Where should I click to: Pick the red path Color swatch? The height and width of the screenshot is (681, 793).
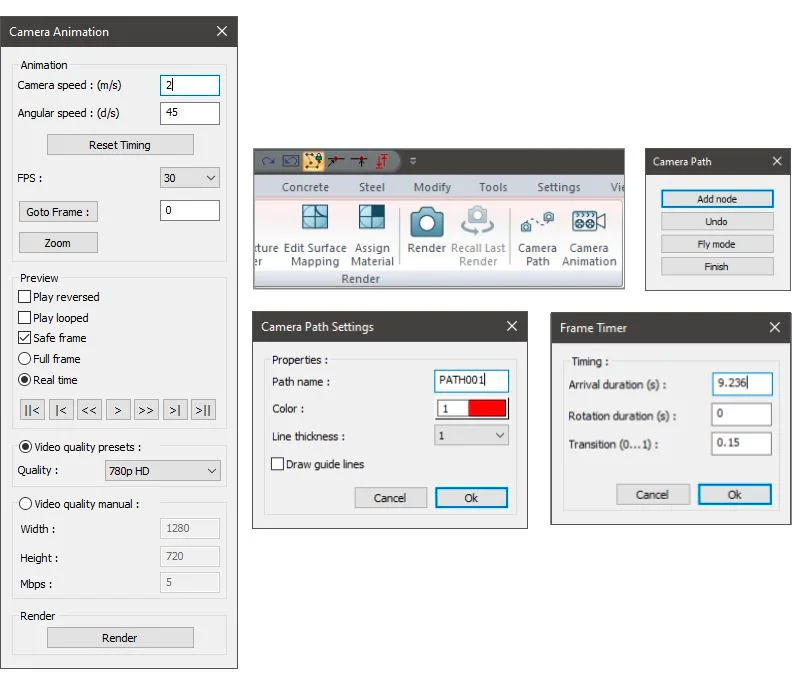coord(487,408)
